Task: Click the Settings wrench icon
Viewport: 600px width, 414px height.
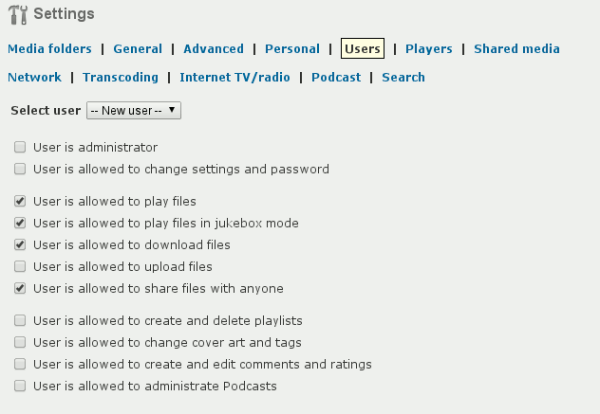Action: click(18, 15)
